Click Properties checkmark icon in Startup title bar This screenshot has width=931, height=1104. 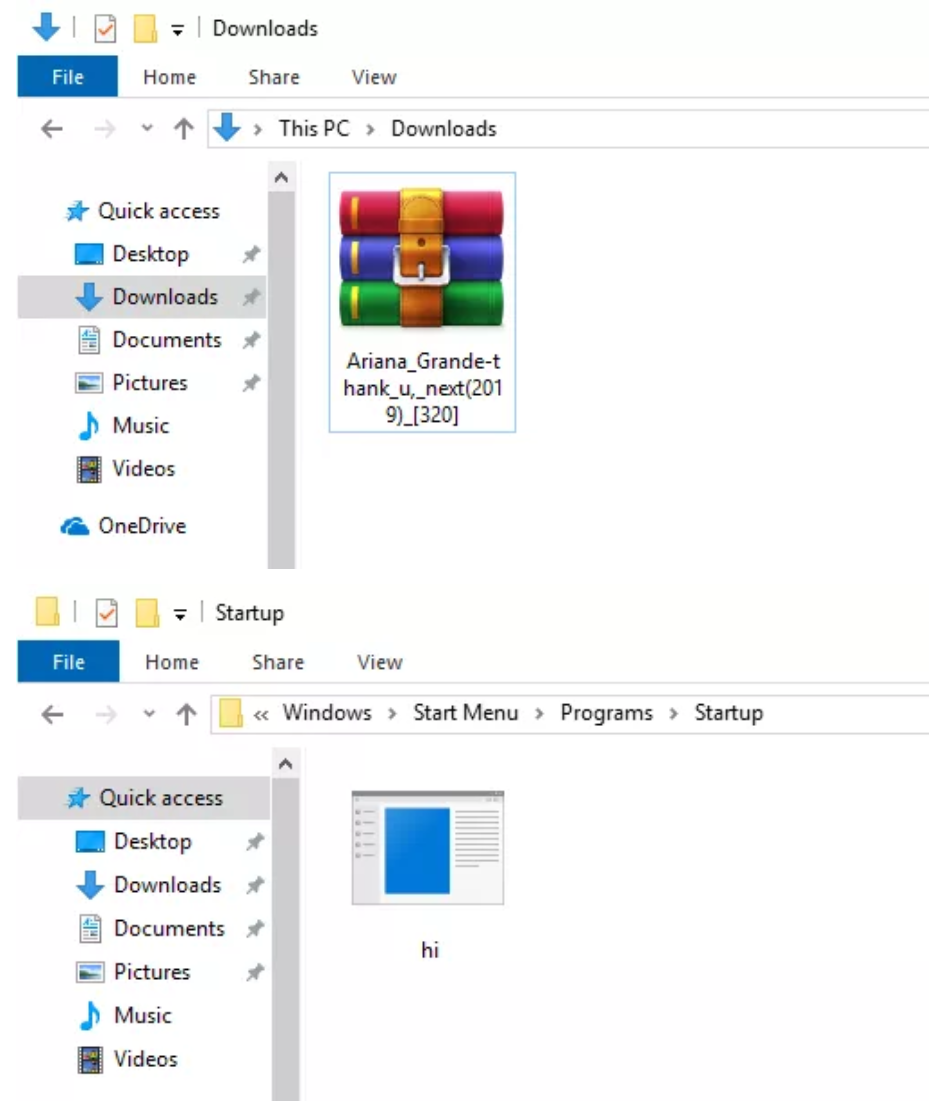pyautogui.click(x=106, y=613)
